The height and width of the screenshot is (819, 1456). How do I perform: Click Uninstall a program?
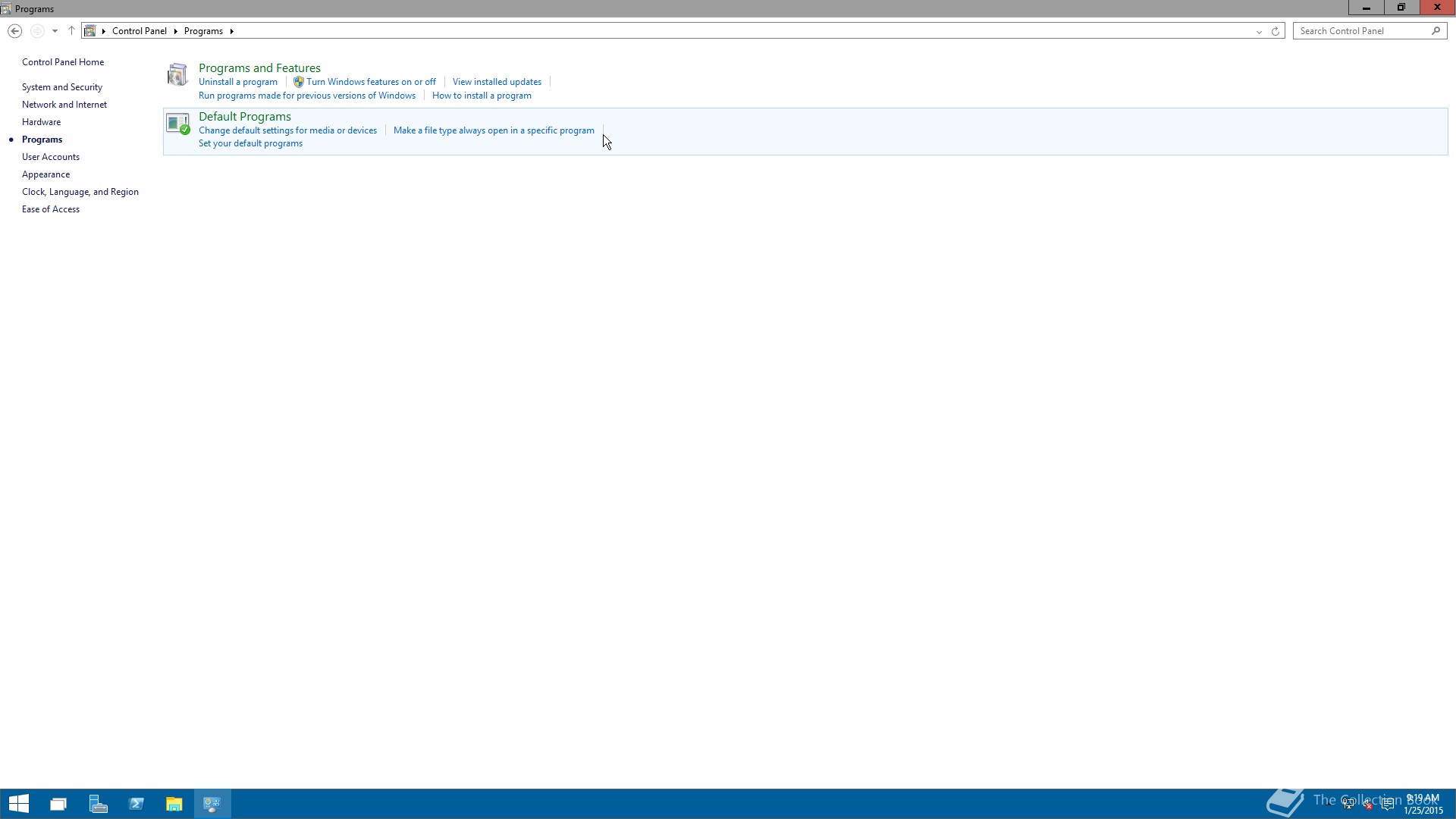(238, 82)
